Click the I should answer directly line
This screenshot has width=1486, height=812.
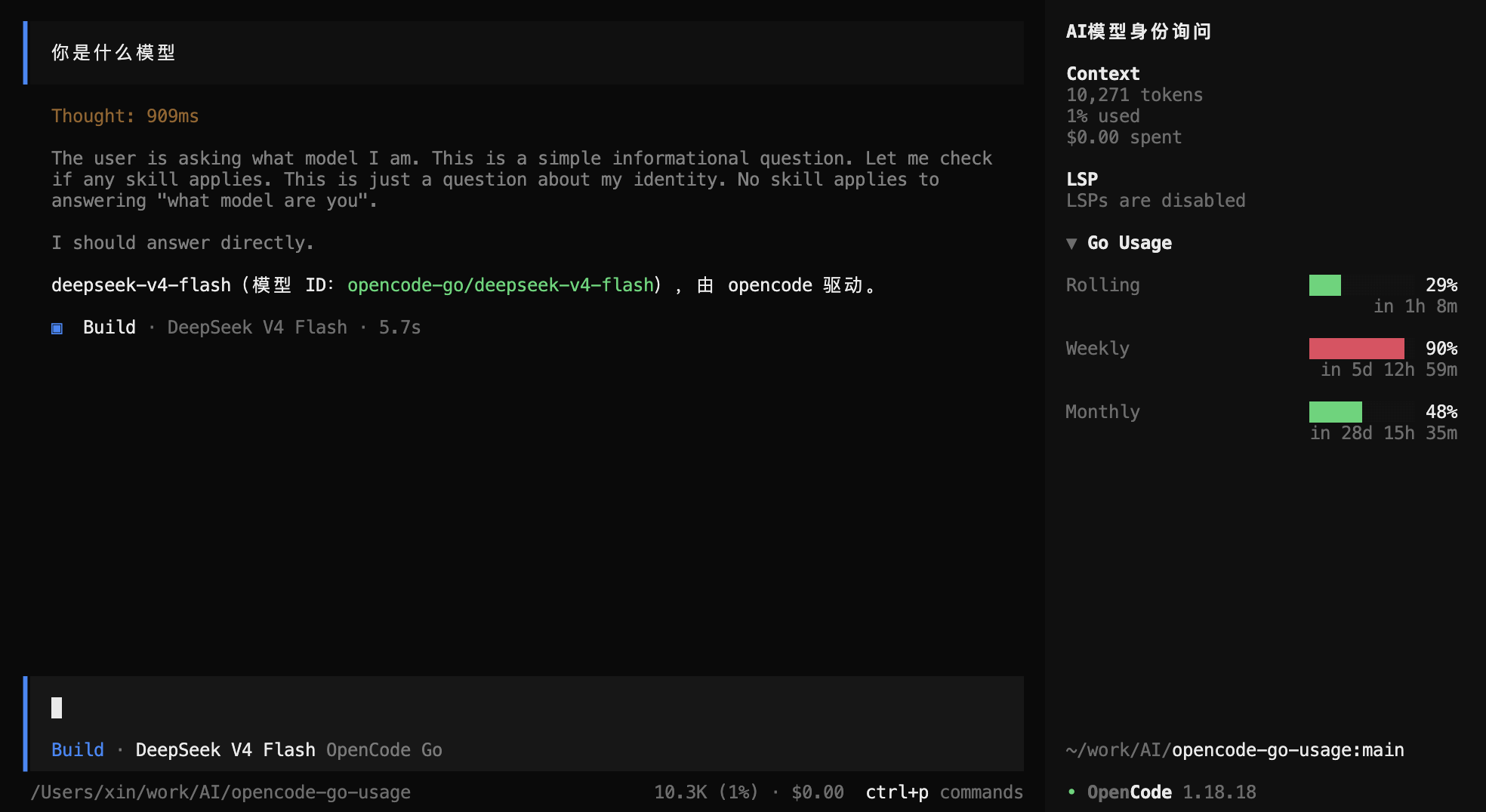tap(183, 243)
